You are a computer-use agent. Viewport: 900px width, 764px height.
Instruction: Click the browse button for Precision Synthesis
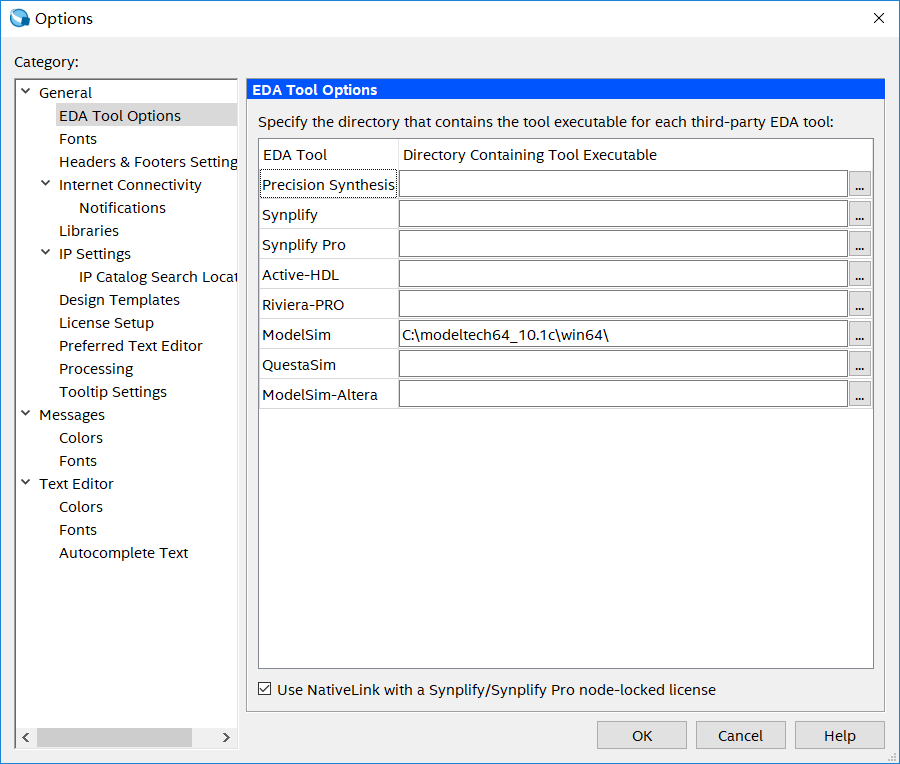[x=859, y=184]
